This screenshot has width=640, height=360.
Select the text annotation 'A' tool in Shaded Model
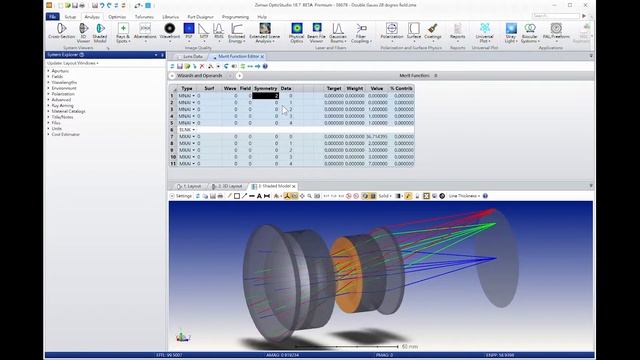pyautogui.click(x=259, y=196)
